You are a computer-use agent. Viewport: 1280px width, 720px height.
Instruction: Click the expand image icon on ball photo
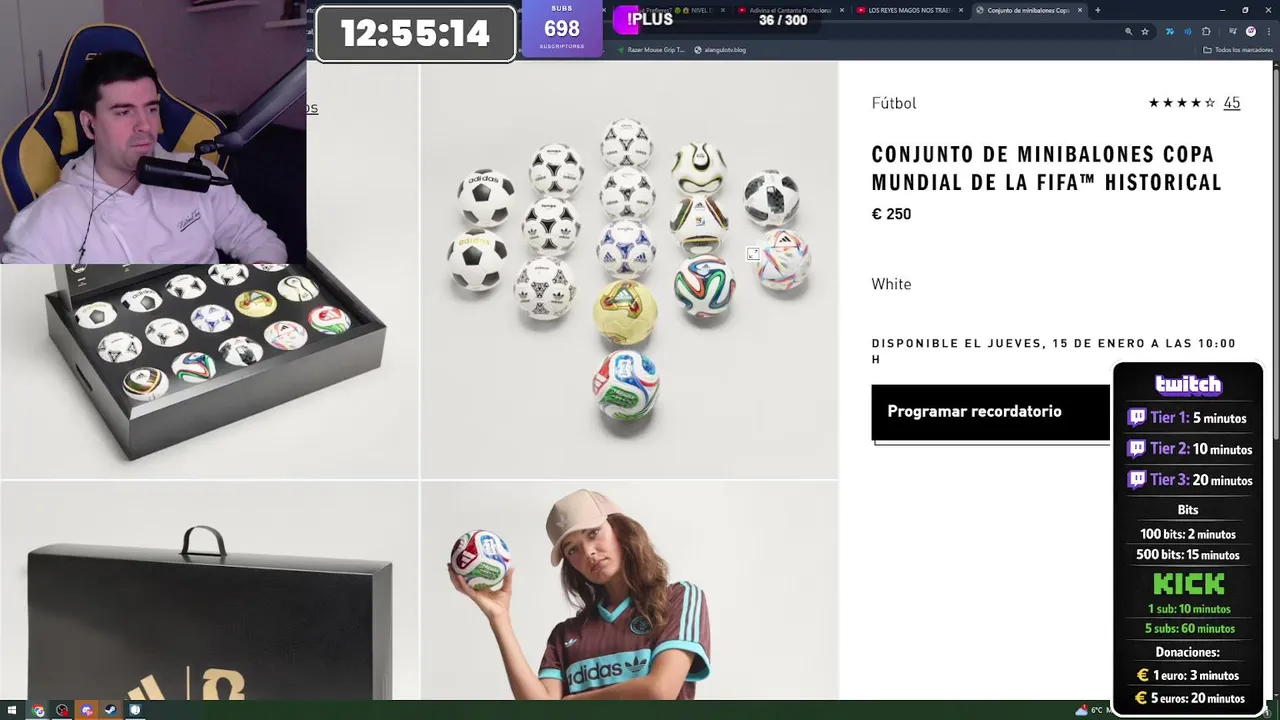click(753, 254)
